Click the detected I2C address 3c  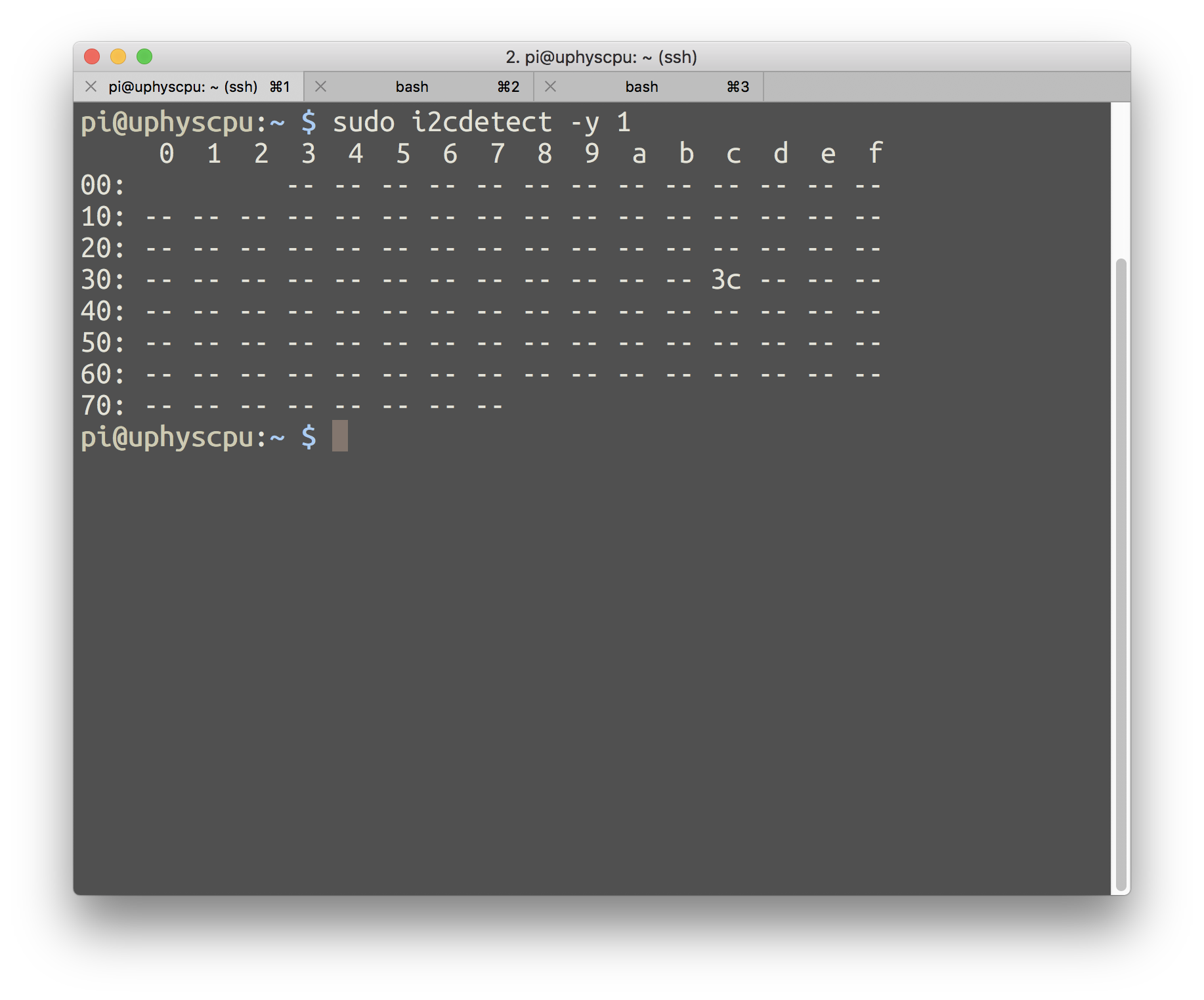pyautogui.click(x=726, y=280)
